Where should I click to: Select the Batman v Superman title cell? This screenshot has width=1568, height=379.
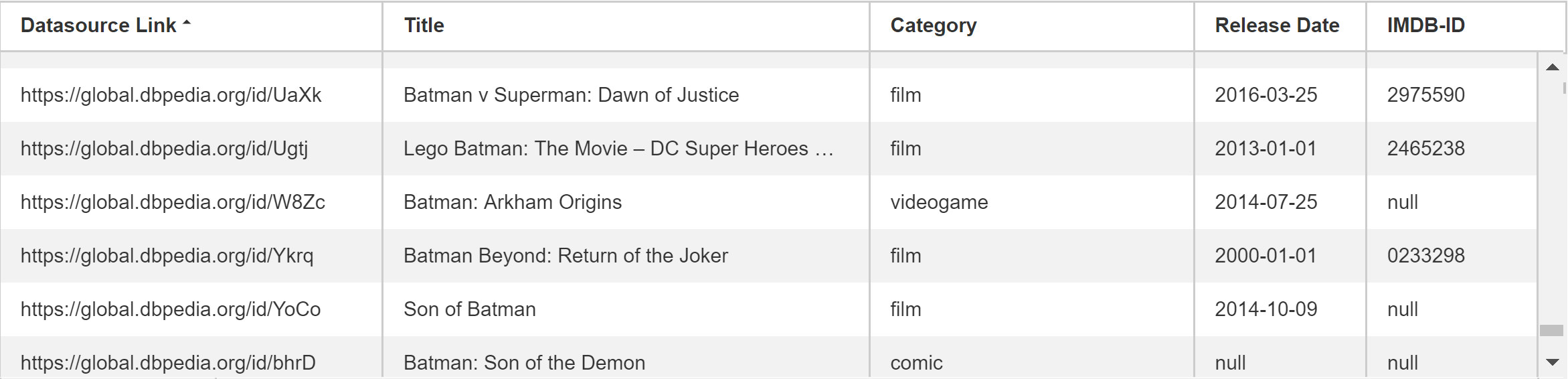pyautogui.click(x=626, y=95)
